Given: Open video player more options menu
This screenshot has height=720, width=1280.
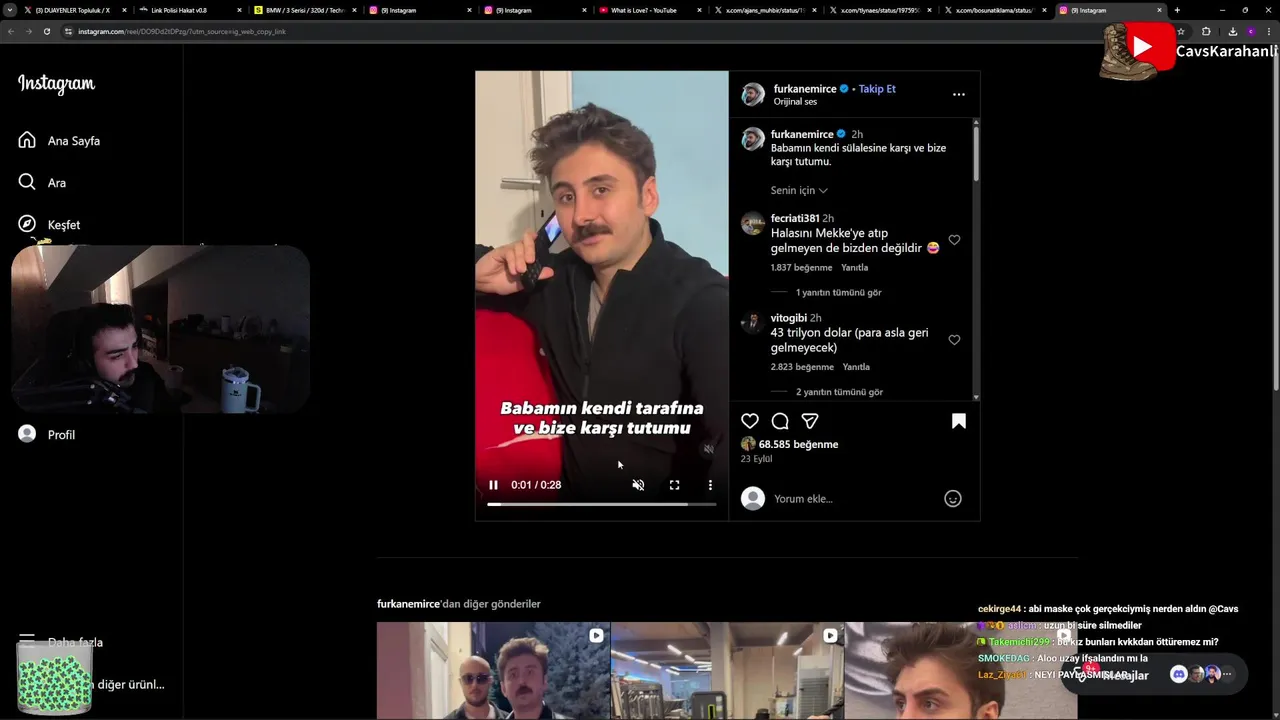Looking at the screenshot, I should 710,485.
